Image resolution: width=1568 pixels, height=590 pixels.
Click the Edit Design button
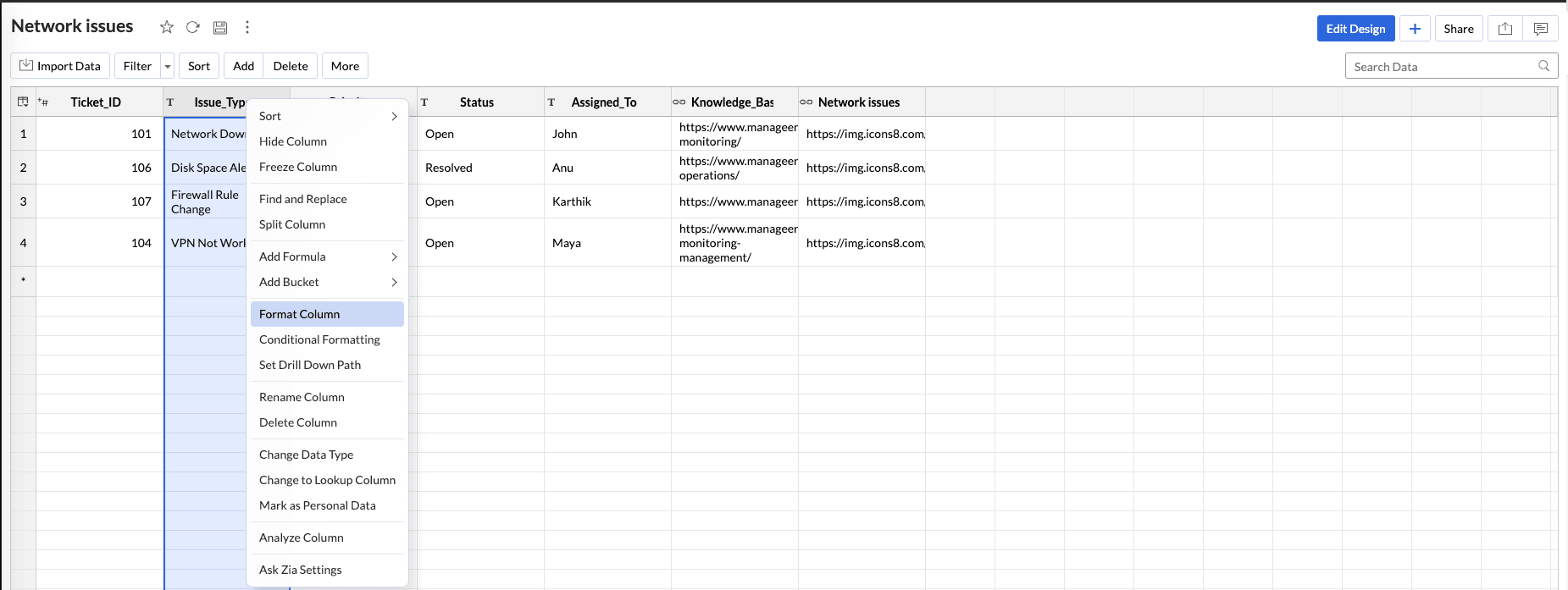1355,29
